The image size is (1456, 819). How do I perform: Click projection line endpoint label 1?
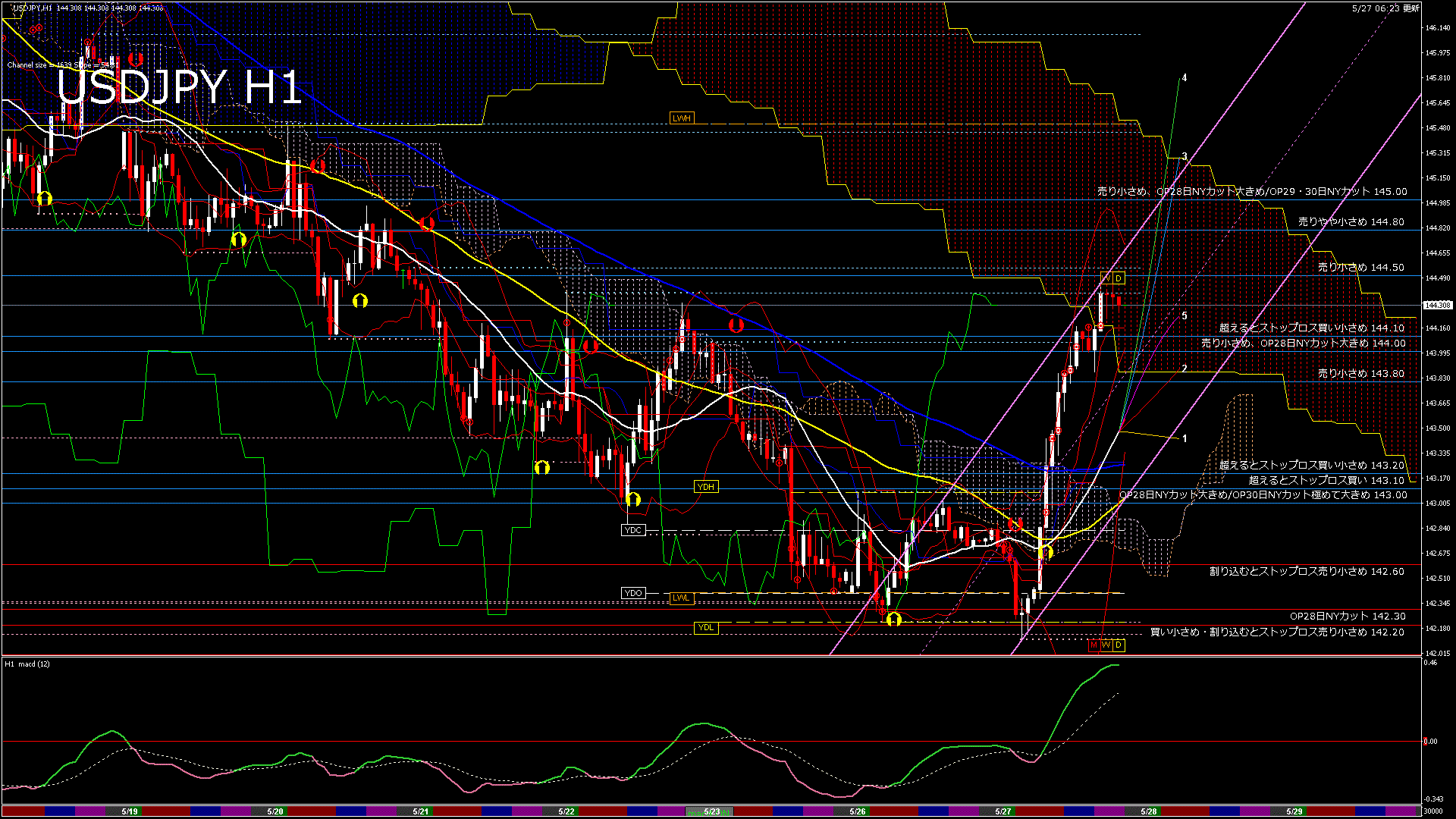(1185, 438)
